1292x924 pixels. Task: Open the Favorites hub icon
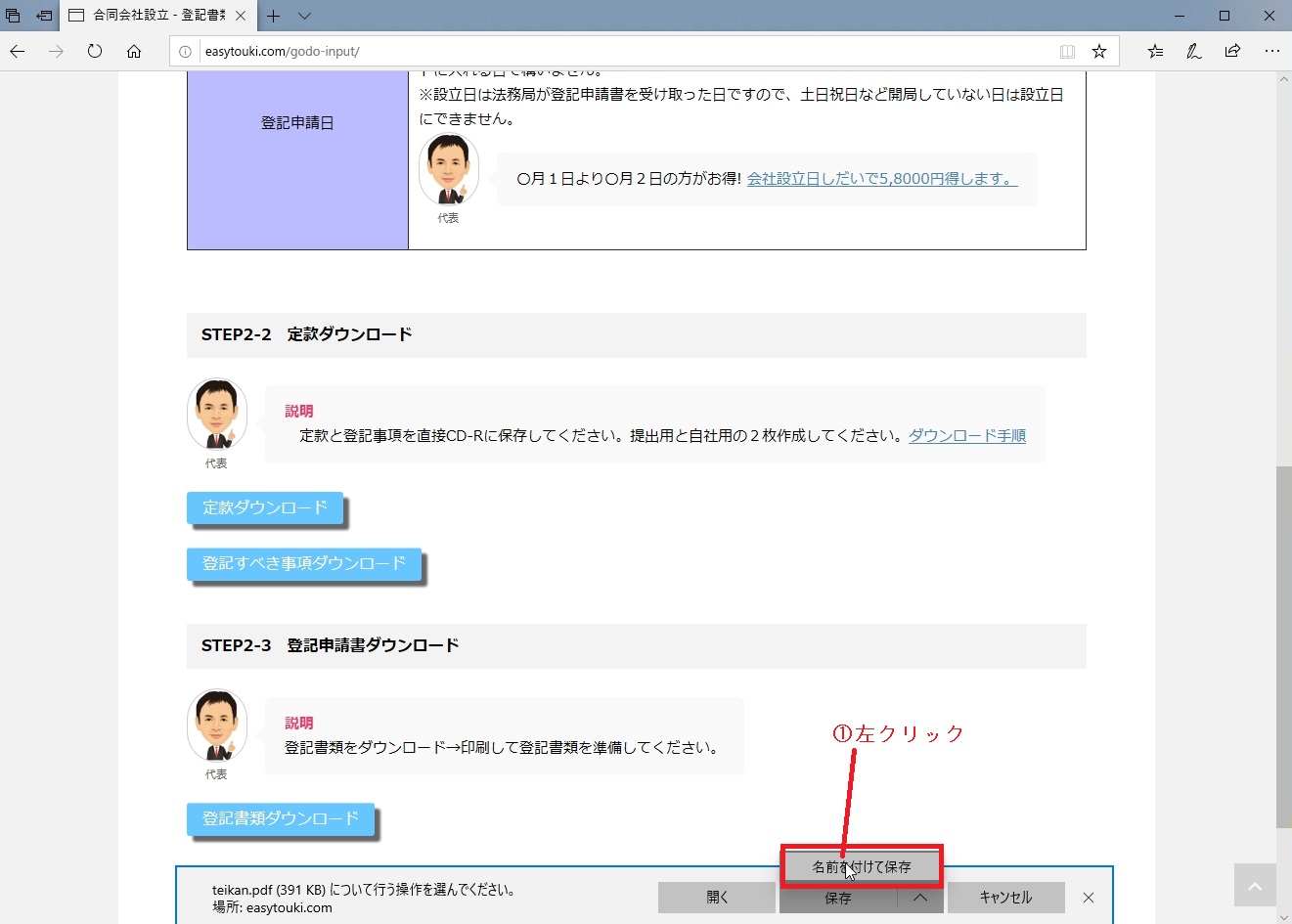click(1155, 51)
